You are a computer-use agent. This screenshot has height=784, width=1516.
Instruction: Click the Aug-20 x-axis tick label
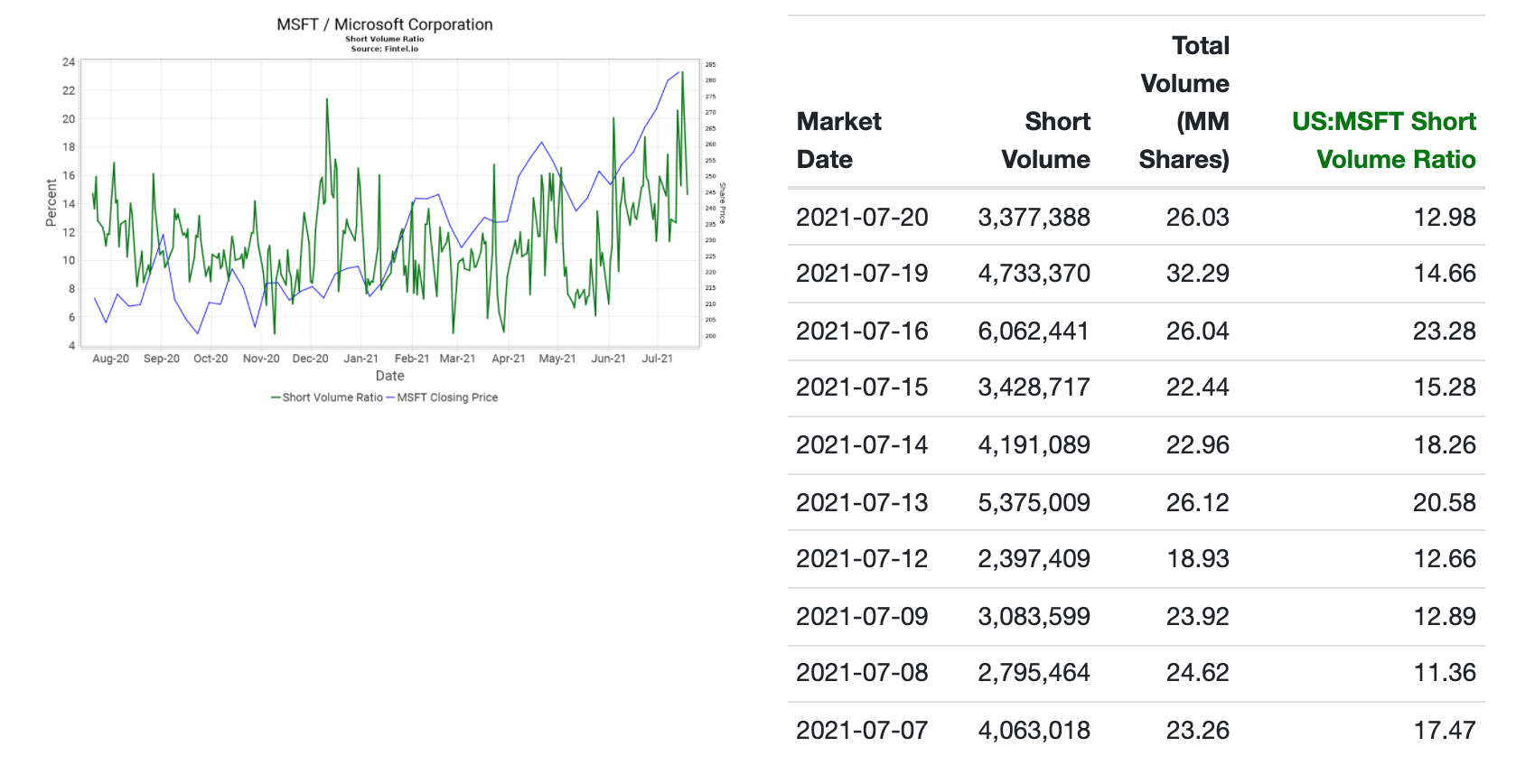pos(111,359)
